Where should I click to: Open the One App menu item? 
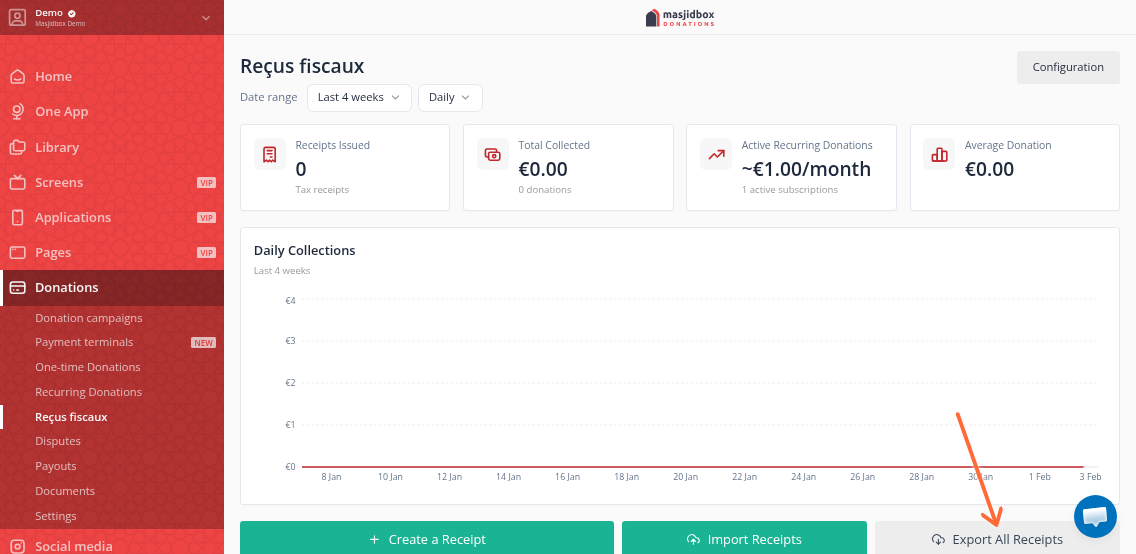[112, 112]
